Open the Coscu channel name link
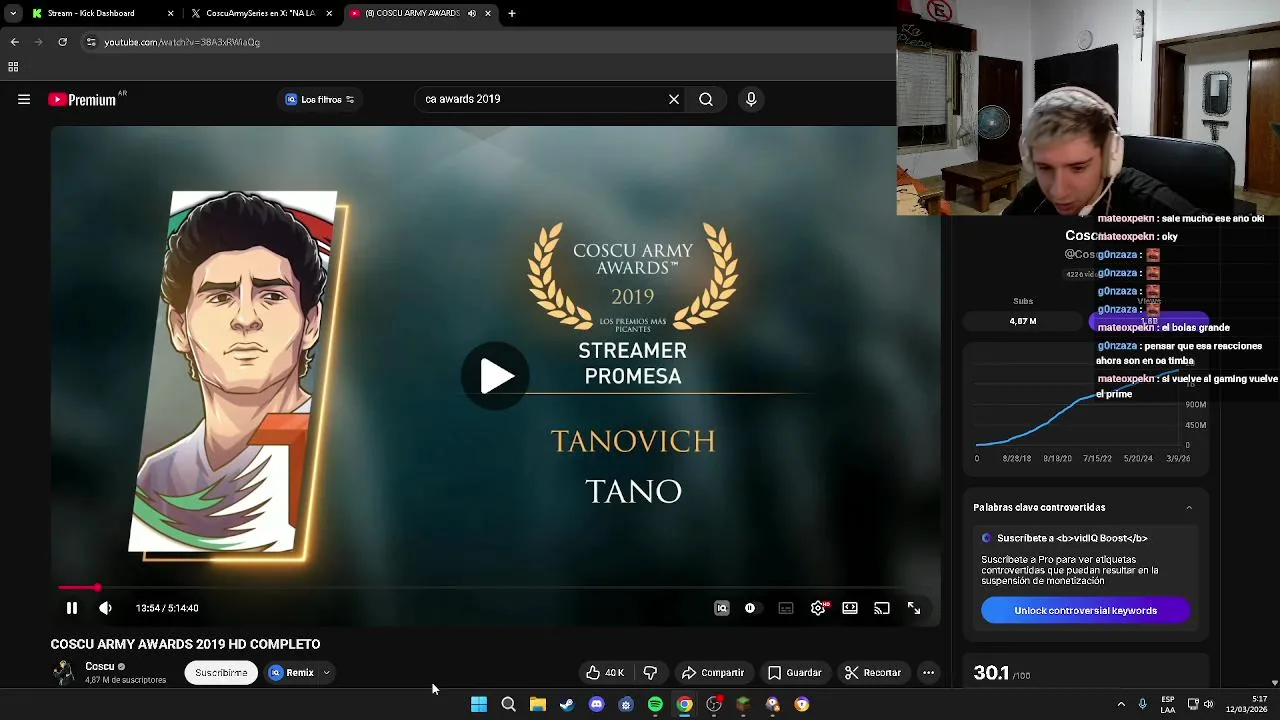The width and height of the screenshot is (1280, 720). click(x=99, y=667)
